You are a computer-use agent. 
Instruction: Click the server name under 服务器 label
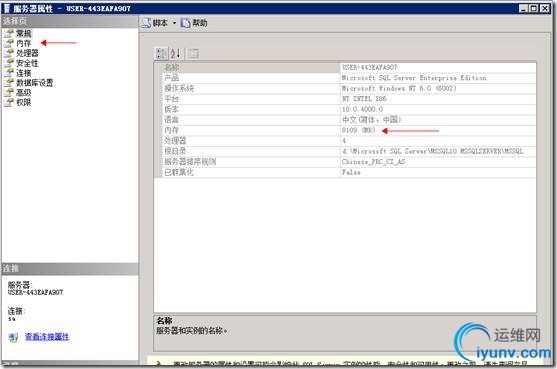click(x=35, y=292)
